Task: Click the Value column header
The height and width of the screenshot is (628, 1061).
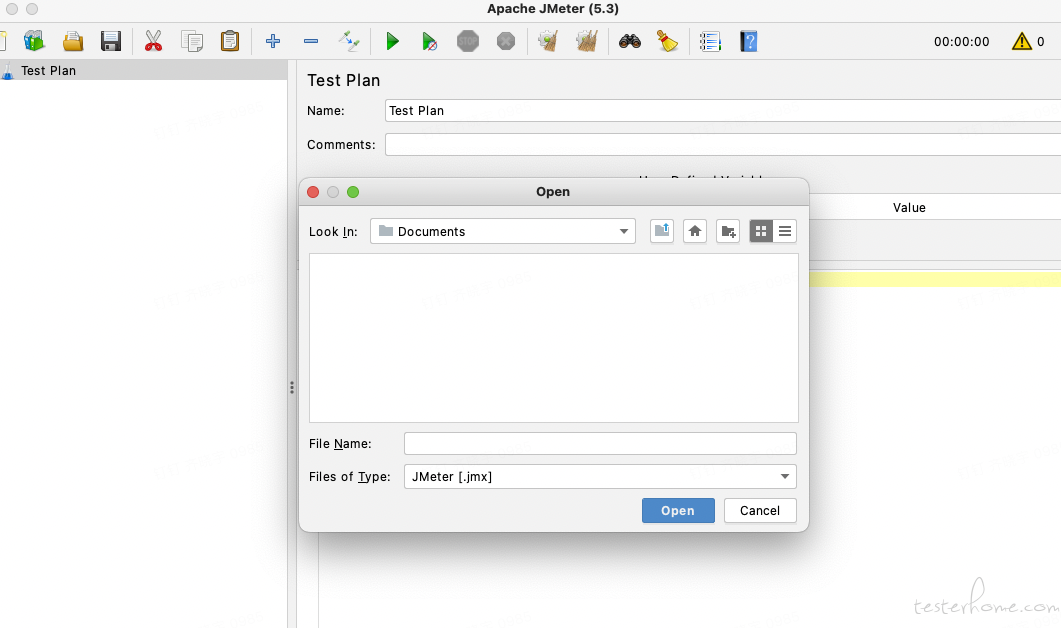Action: [909, 208]
